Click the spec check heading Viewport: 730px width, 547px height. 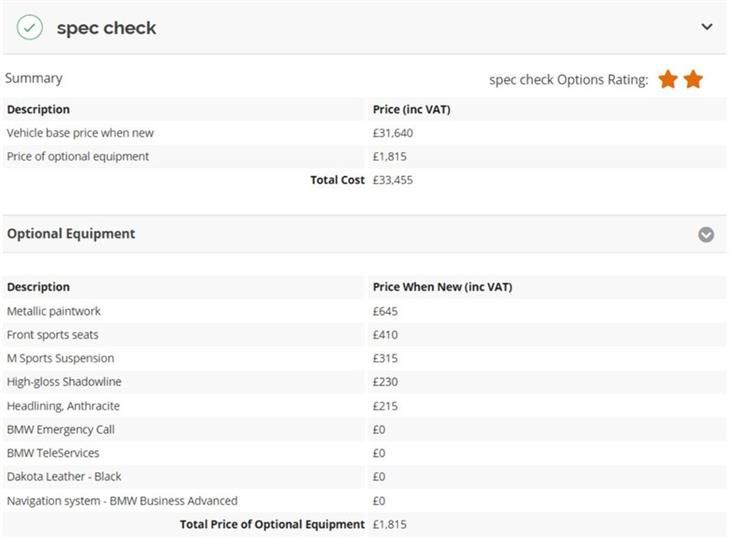point(107,28)
